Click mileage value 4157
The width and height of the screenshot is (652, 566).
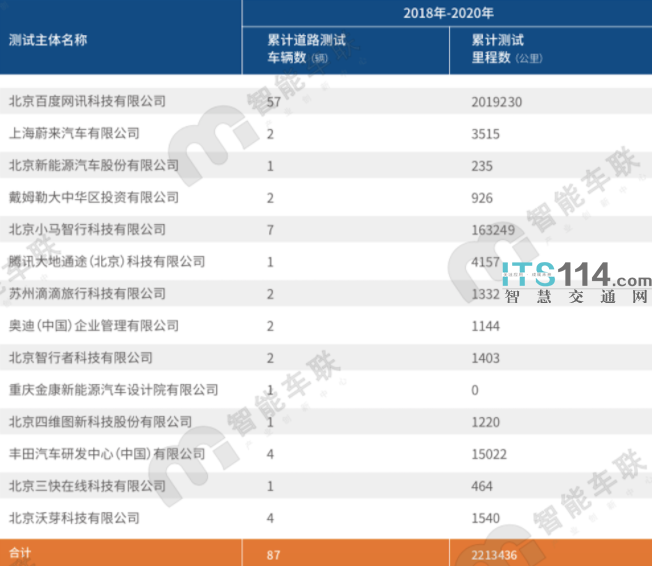(x=485, y=262)
